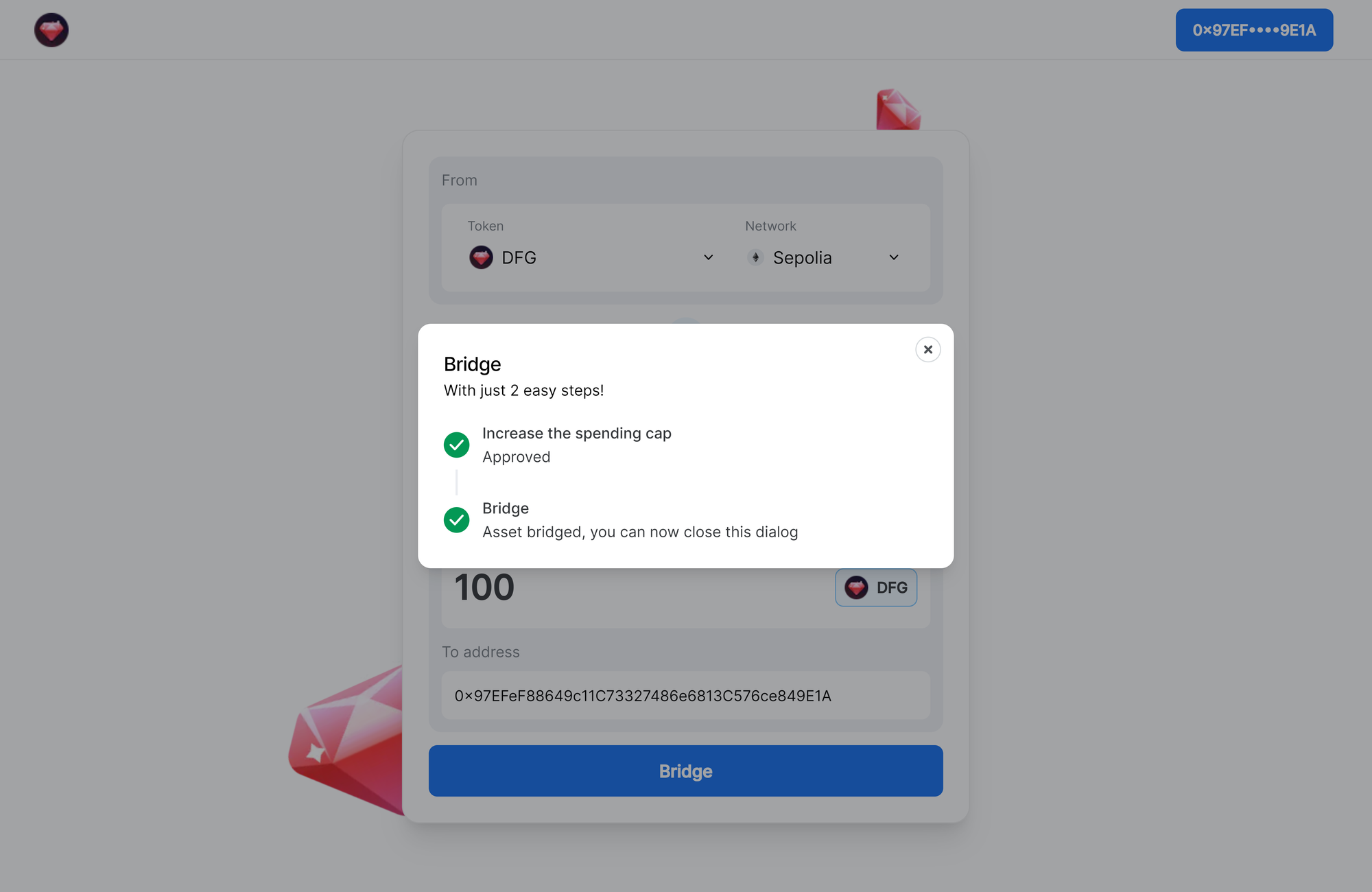Screen dimensions: 1372x892
Task: Select the DFG badge next to amount
Action: 876,587
